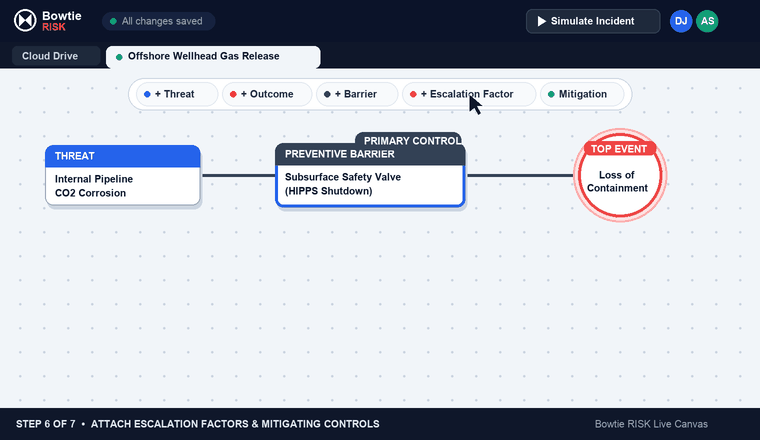The image size is (760, 440).
Task: Select the THREAT card header
Action: tap(123, 156)
